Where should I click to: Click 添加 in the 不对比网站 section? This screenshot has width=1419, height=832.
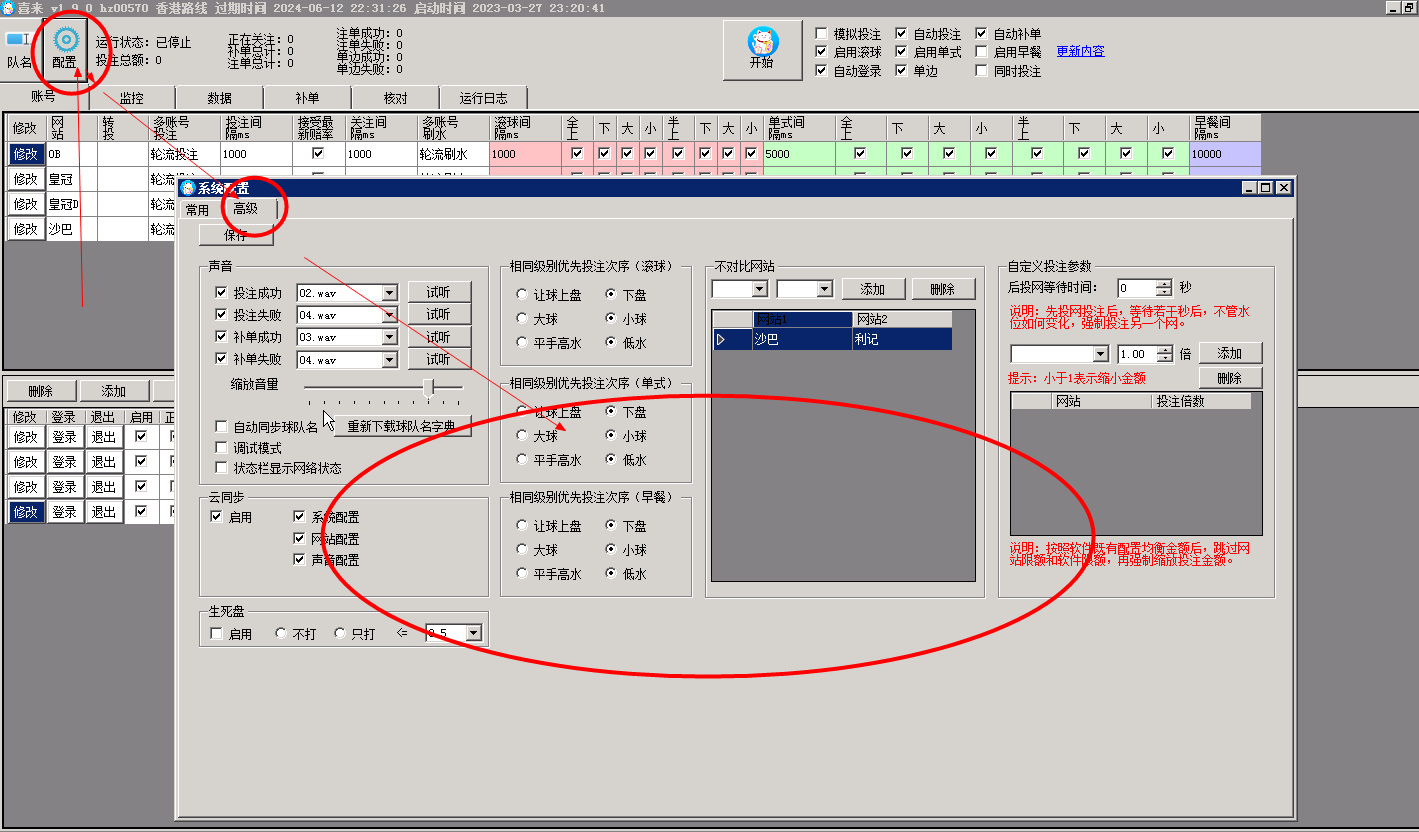(x=873, y=289)
